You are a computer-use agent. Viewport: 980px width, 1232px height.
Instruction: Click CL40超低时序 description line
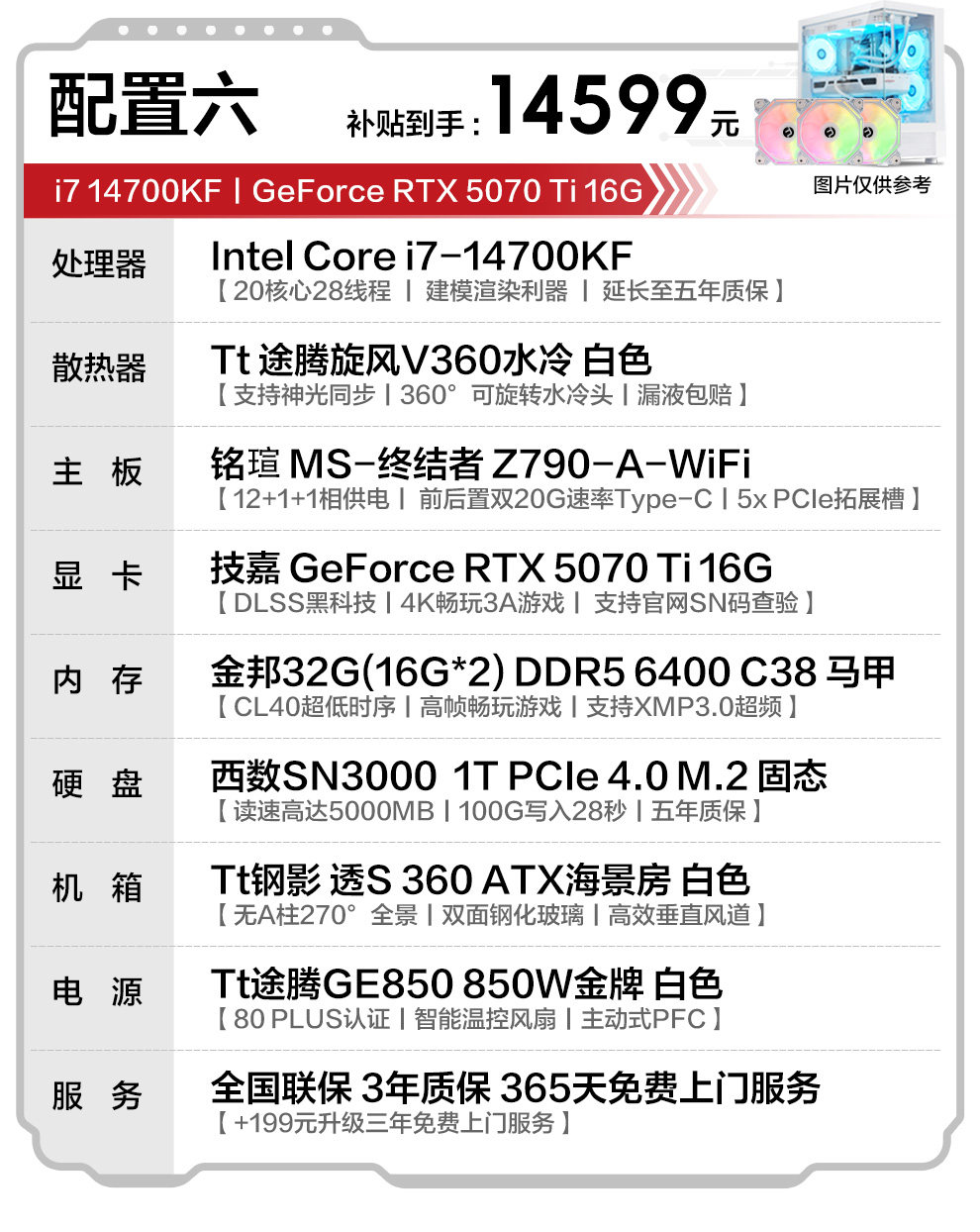coord(507,707)
